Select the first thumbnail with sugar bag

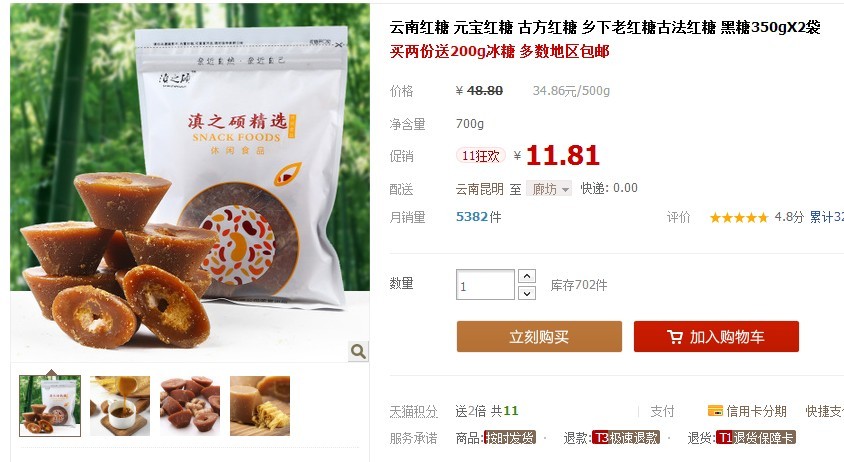[50, 405]
